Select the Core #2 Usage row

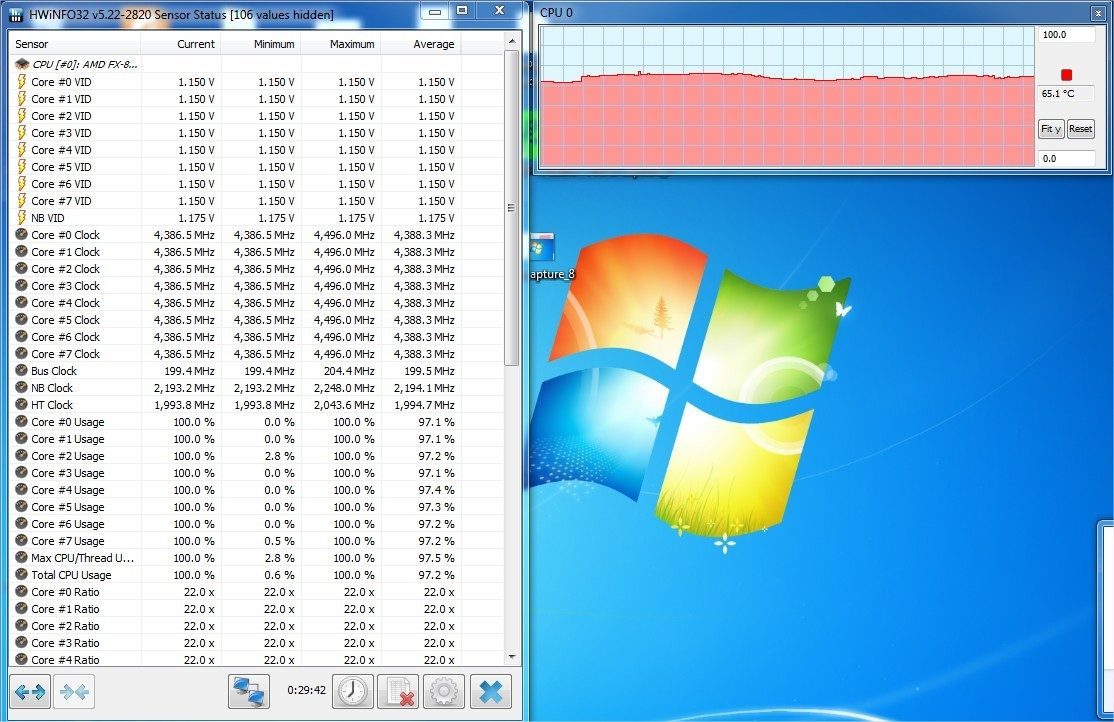[x=256, y=456]
